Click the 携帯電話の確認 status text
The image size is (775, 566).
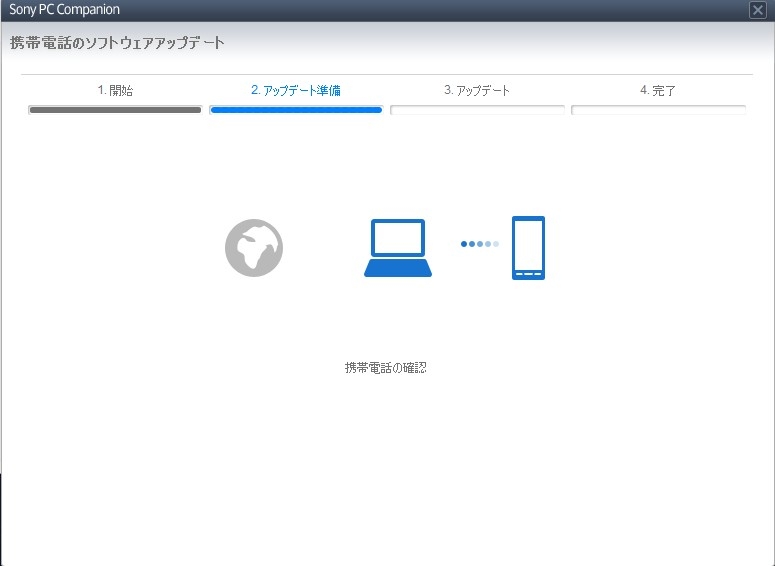pos(386,368)
